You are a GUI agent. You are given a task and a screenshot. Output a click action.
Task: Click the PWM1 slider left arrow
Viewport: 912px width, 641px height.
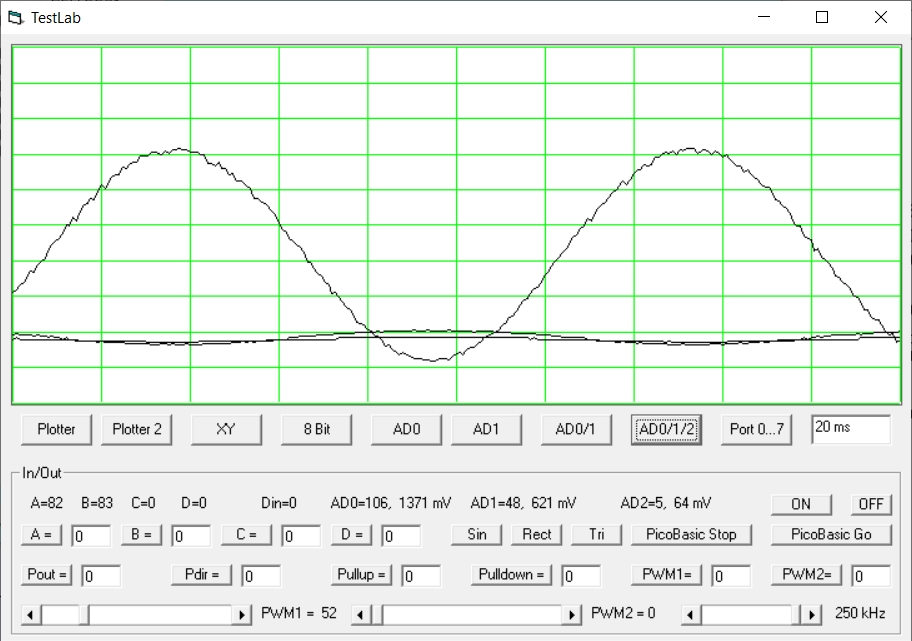[x=31, y=614]
